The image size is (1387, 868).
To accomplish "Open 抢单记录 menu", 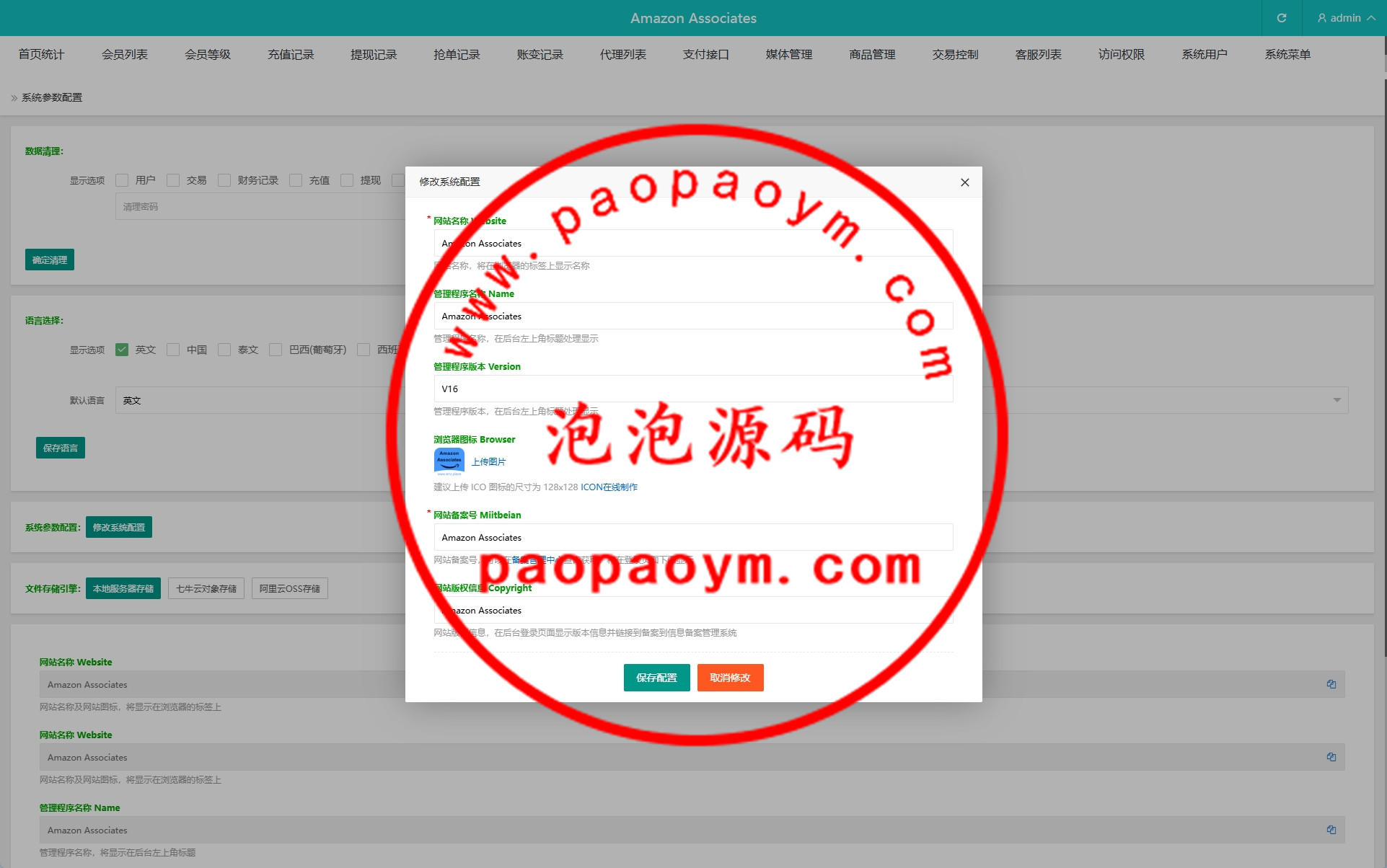I will coord(457,55).
